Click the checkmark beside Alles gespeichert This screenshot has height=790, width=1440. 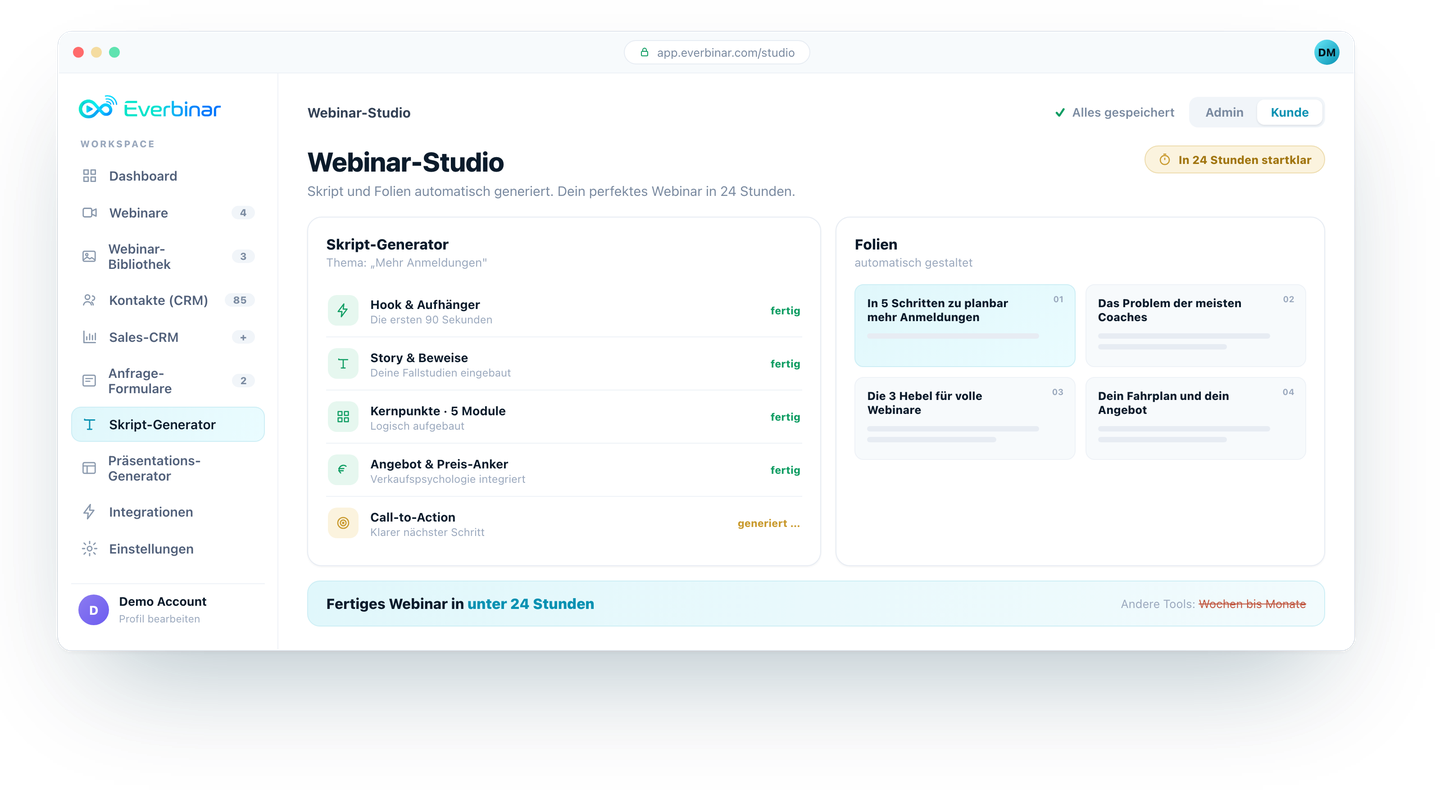click(x=1060, y=113)
